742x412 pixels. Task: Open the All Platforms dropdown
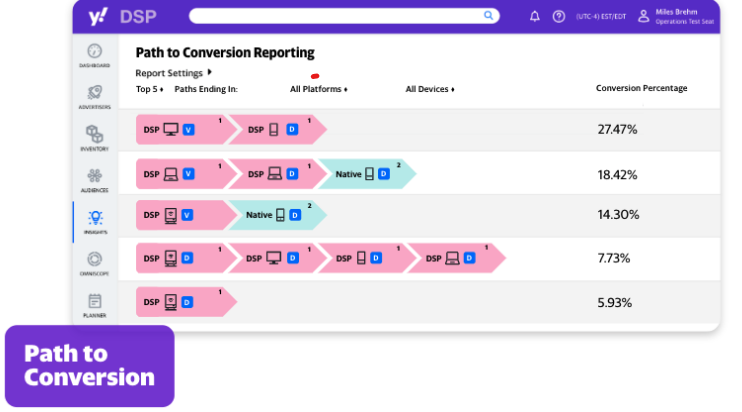[x=318, y=89]
